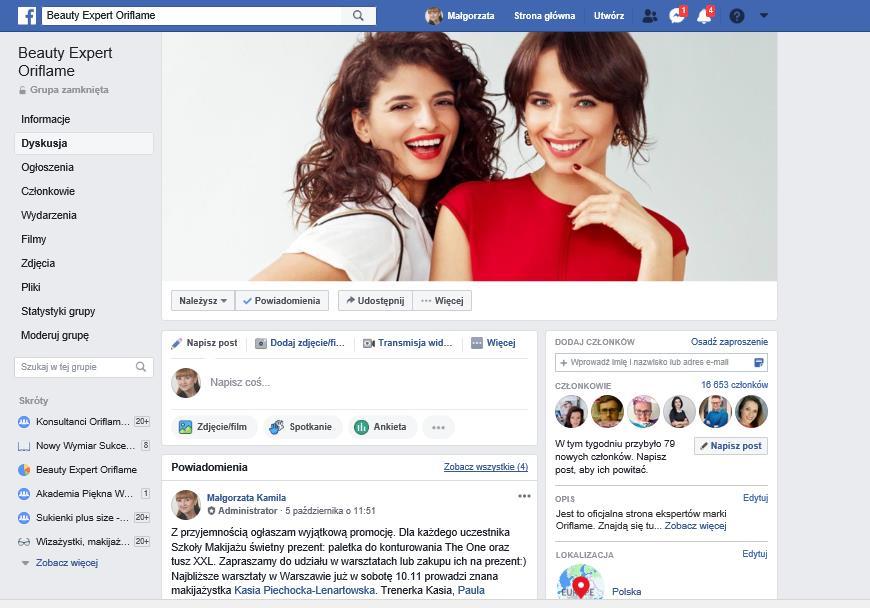
Task: Click the invitation note icon in member field
Action: (759, 363)
